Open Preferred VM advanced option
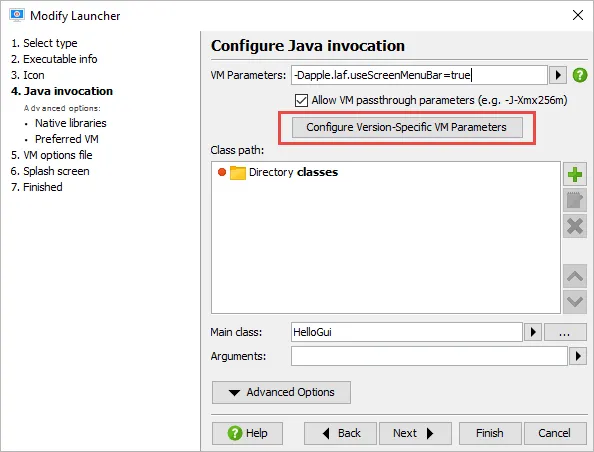The height and width of the screenshot is (452, 594). point(67,139)
